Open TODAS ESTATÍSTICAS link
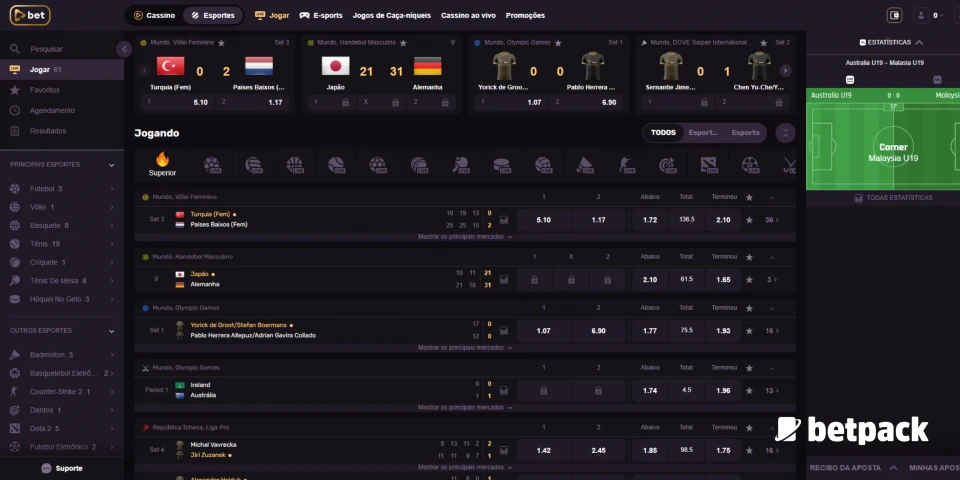Viewport: 960px width, 480px height. point(893,198)
